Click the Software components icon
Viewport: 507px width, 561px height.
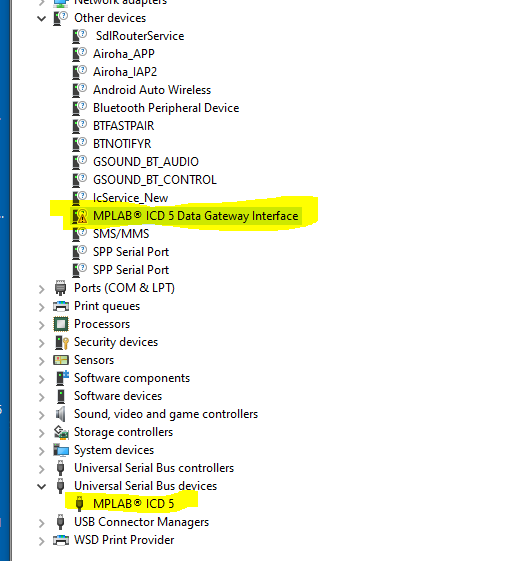[62, 378]
